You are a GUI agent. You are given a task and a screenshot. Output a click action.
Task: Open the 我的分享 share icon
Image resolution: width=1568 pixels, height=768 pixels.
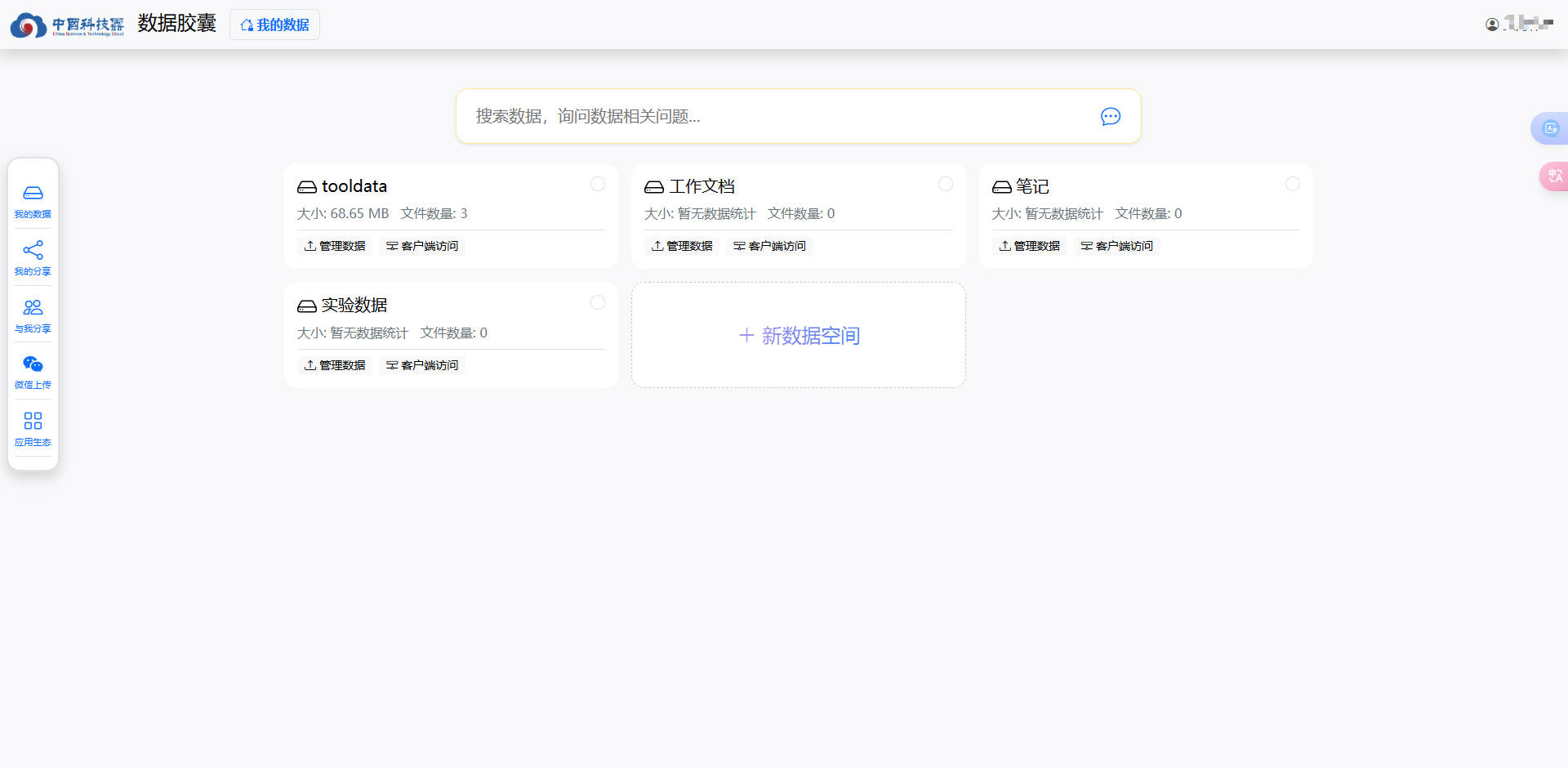point(33,251)
